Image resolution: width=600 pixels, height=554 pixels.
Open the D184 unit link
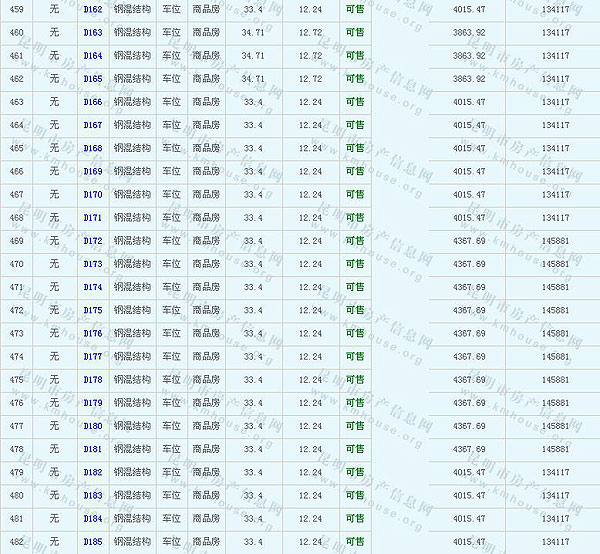click(92, 518)
